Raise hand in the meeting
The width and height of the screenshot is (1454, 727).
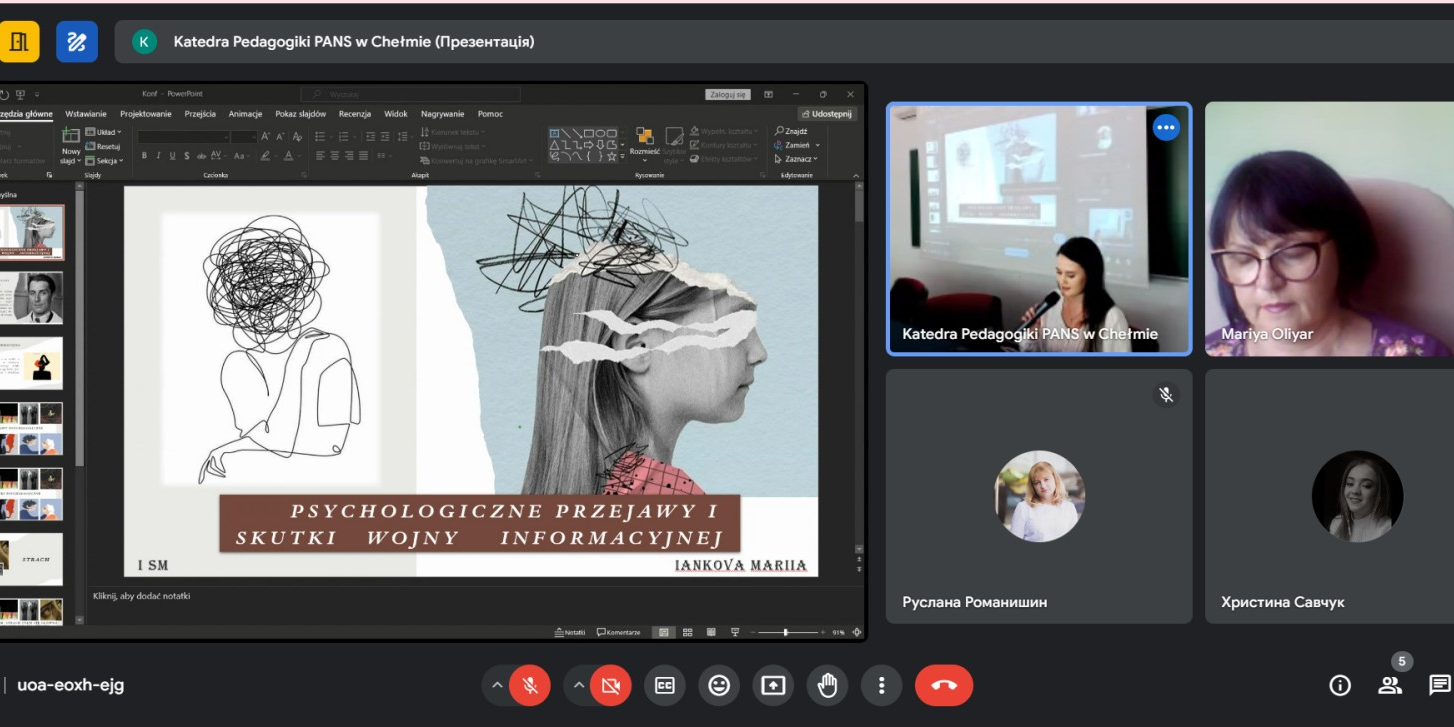827,685
